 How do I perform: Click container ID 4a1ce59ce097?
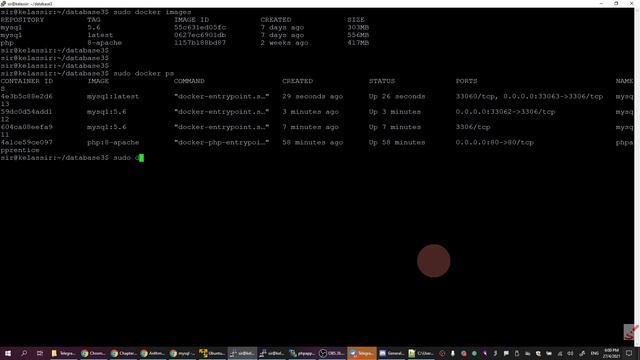tap(27, 142)
